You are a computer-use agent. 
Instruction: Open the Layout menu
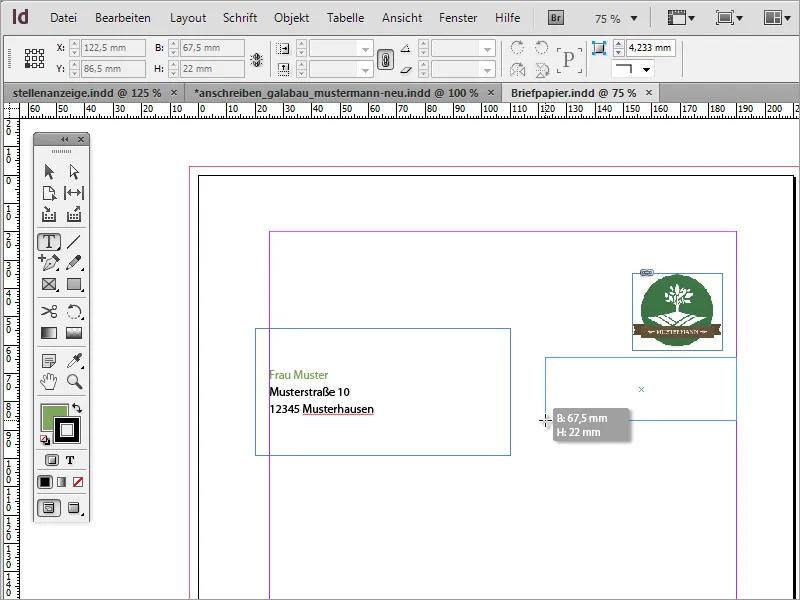[x=187, y=18]
